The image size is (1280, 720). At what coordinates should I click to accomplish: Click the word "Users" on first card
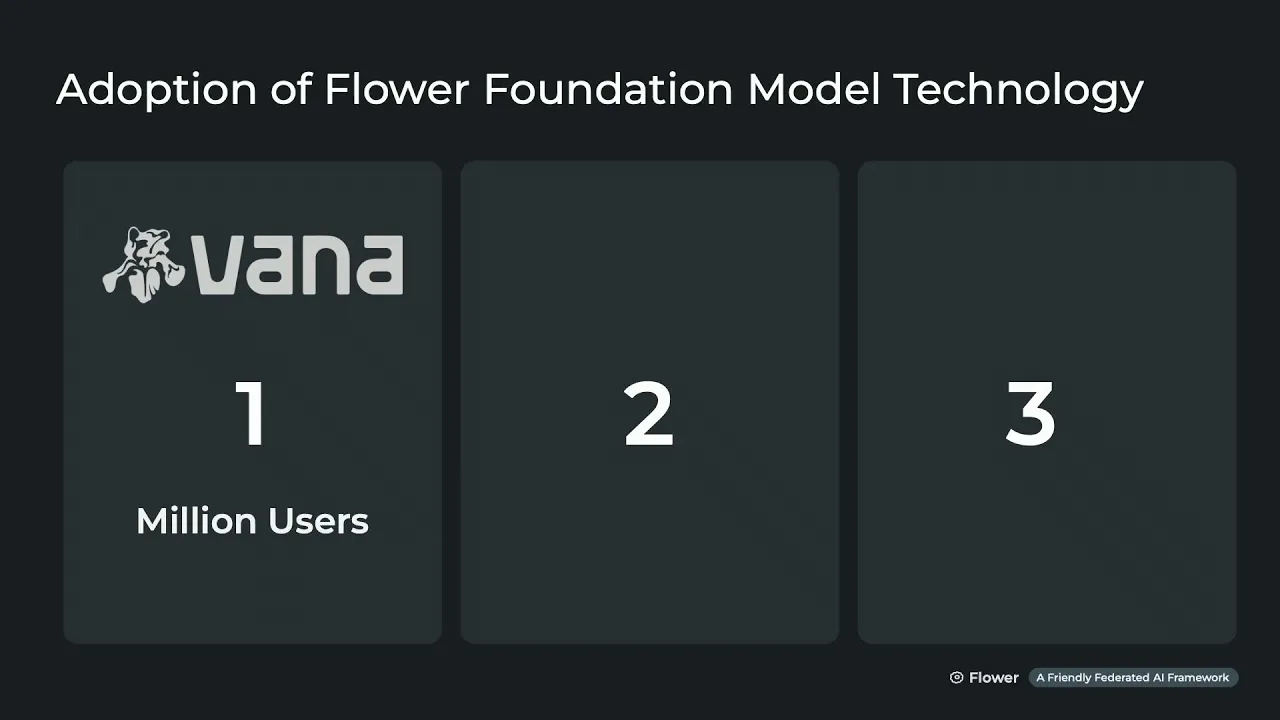319,521
